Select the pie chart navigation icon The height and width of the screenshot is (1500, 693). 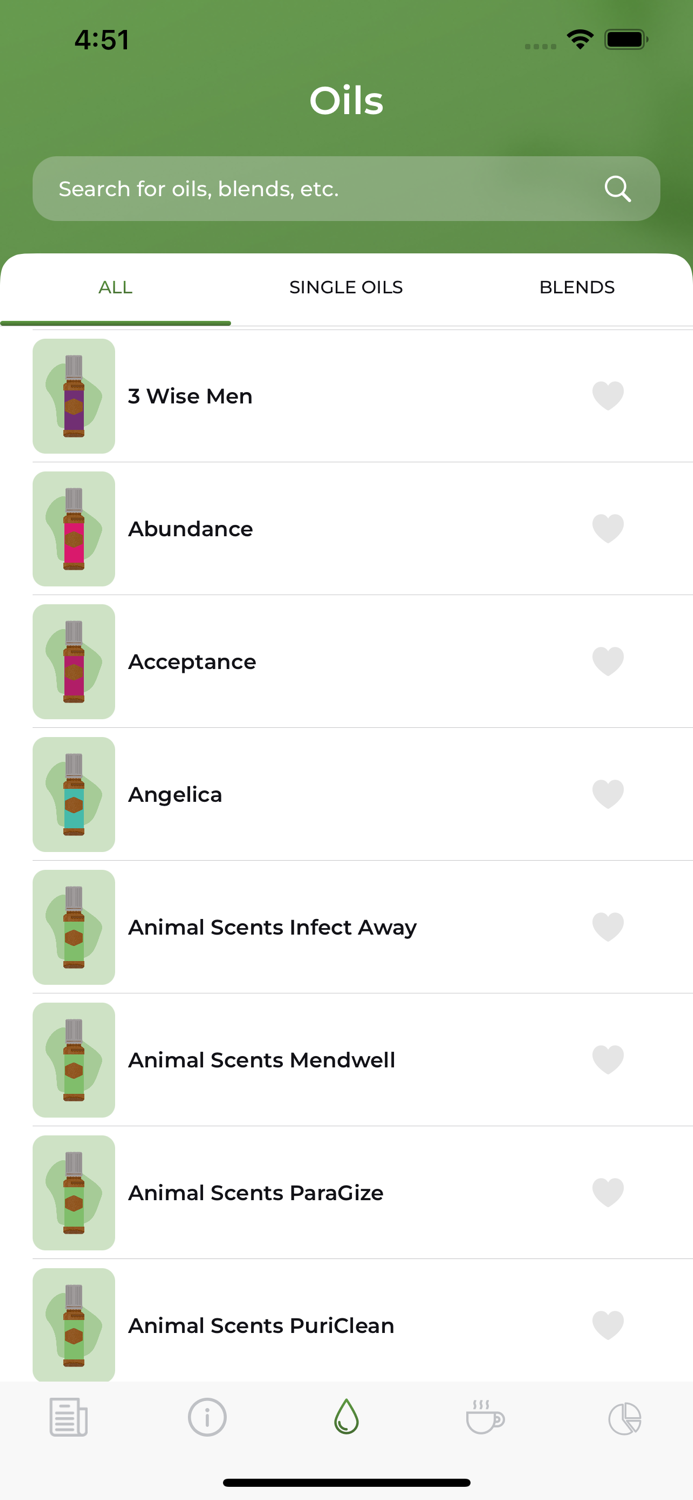point(624,1417)
